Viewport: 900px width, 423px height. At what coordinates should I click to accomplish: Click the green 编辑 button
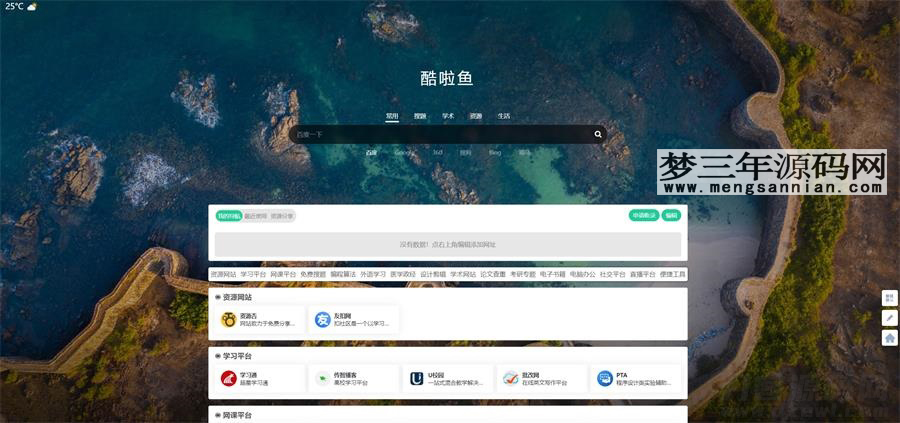point(671,215)
